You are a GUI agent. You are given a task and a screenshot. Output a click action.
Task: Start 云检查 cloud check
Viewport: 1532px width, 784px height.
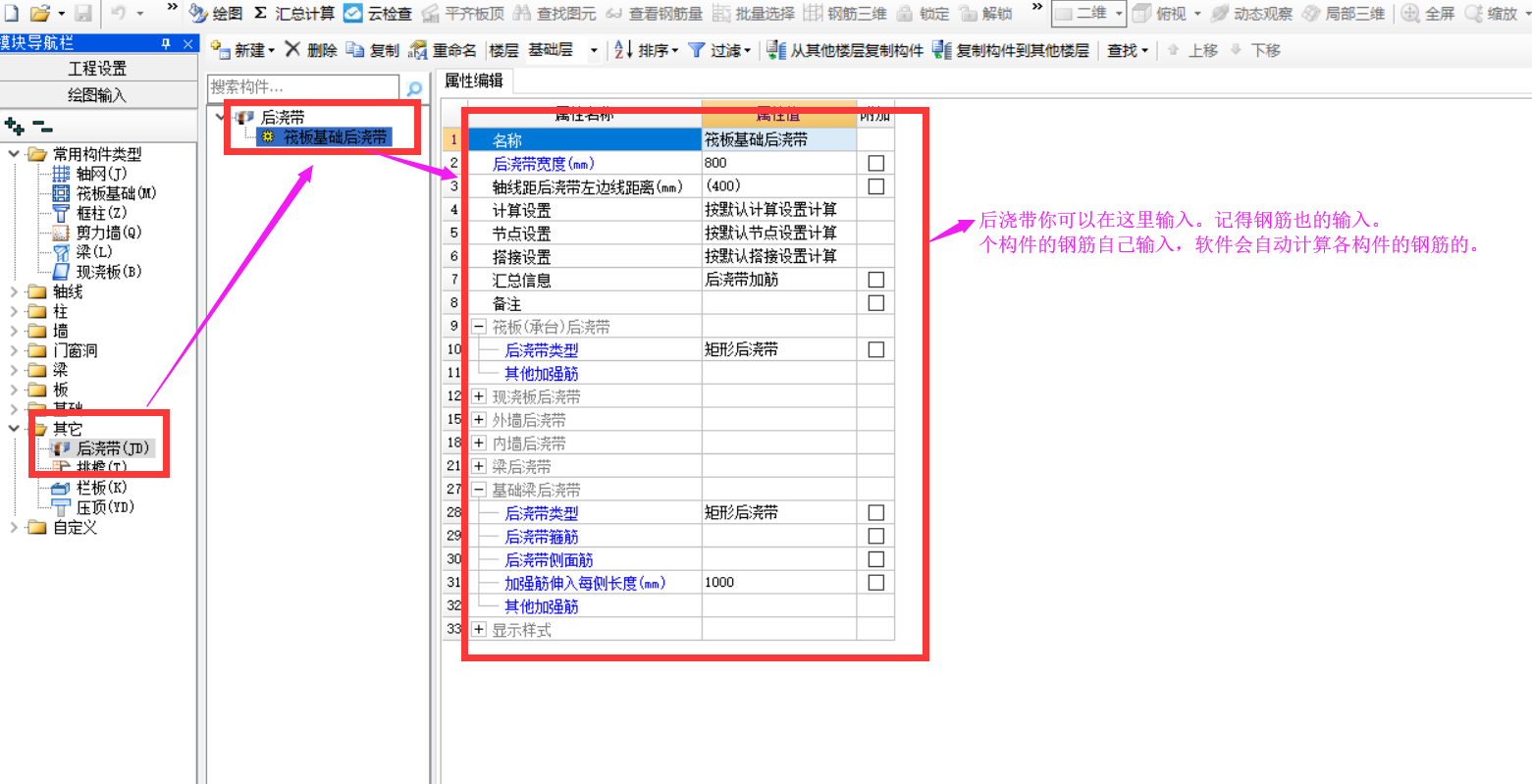click(378, 13)
